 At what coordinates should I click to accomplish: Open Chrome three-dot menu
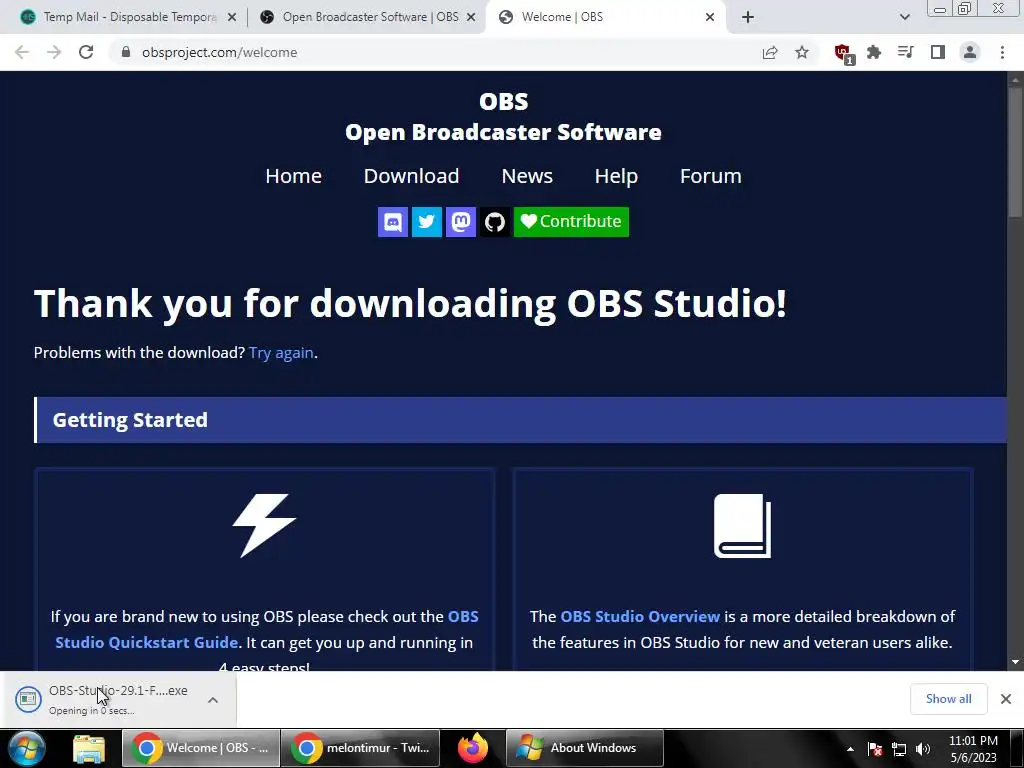tap(1002, 52)
